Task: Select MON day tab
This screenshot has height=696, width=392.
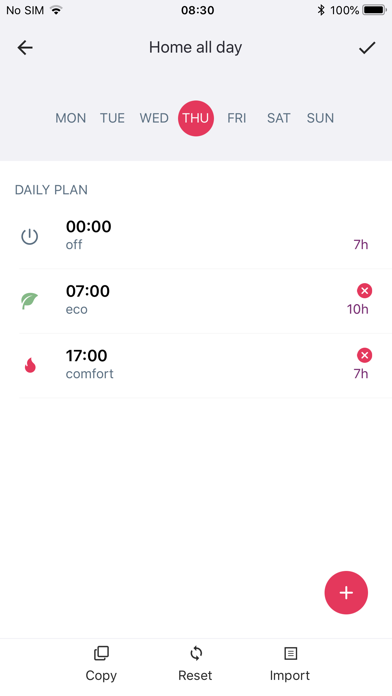Action: pos(71,118)
